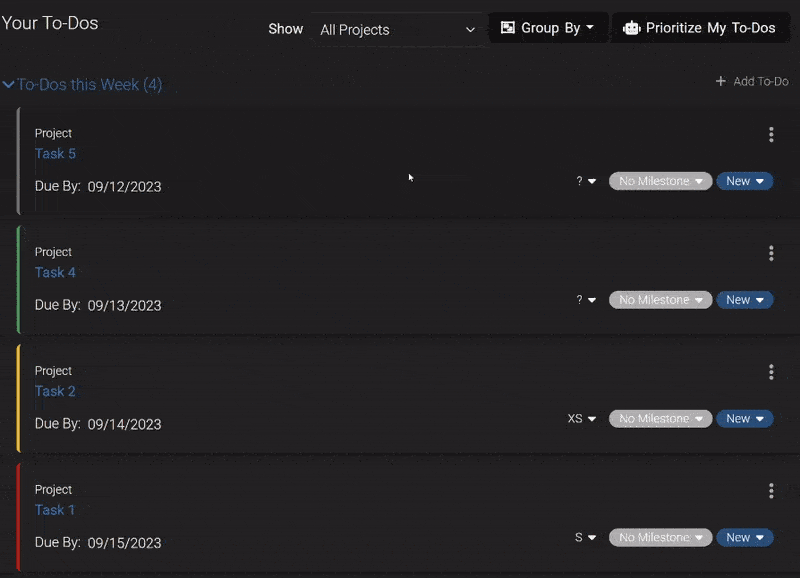This screenshot has width=800, height=578.
Task: Click the robot icon on Prioritize button
Action: coord(632,28)
